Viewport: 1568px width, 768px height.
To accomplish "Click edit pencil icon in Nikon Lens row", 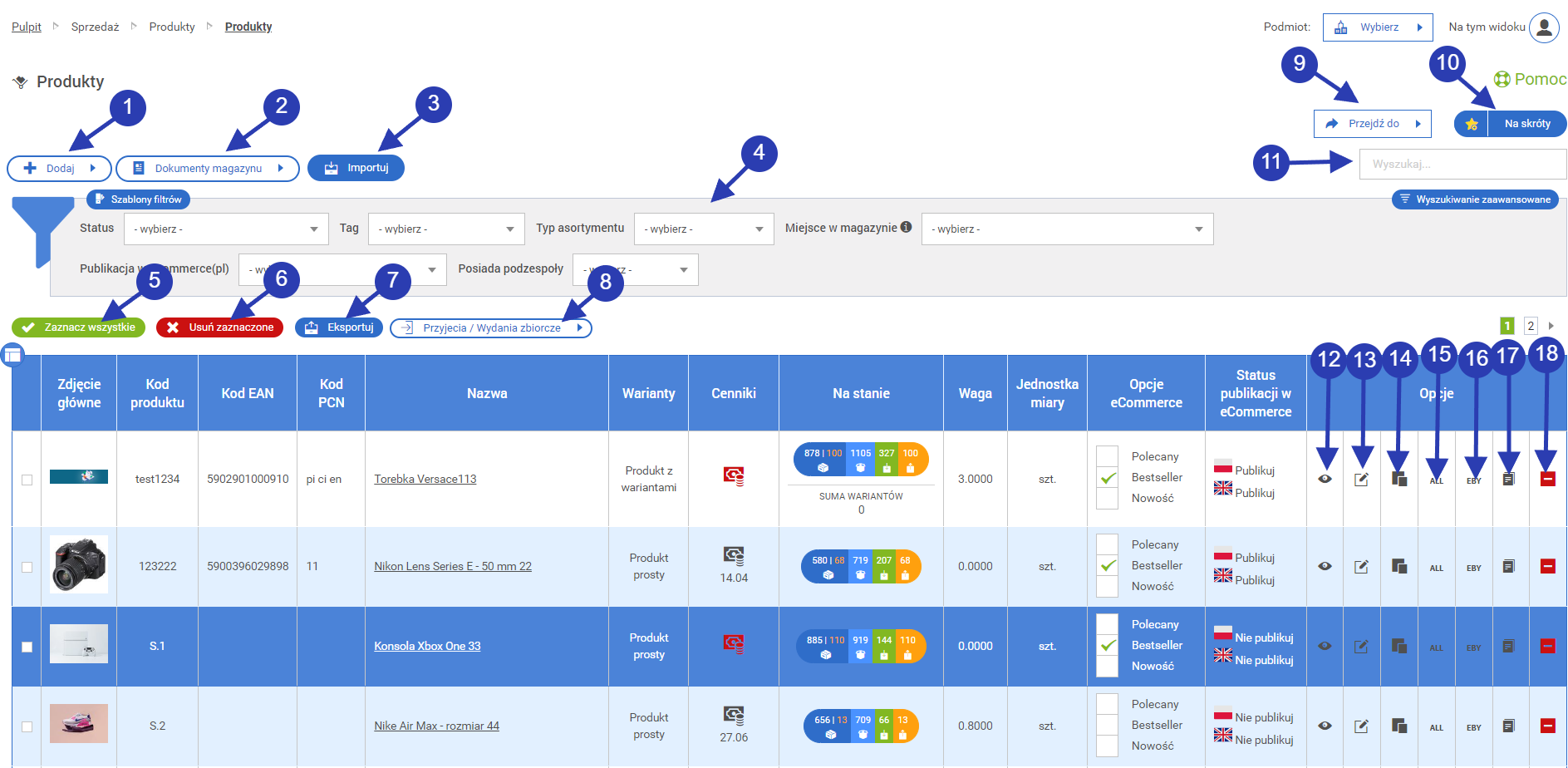I will point(1361,567).
